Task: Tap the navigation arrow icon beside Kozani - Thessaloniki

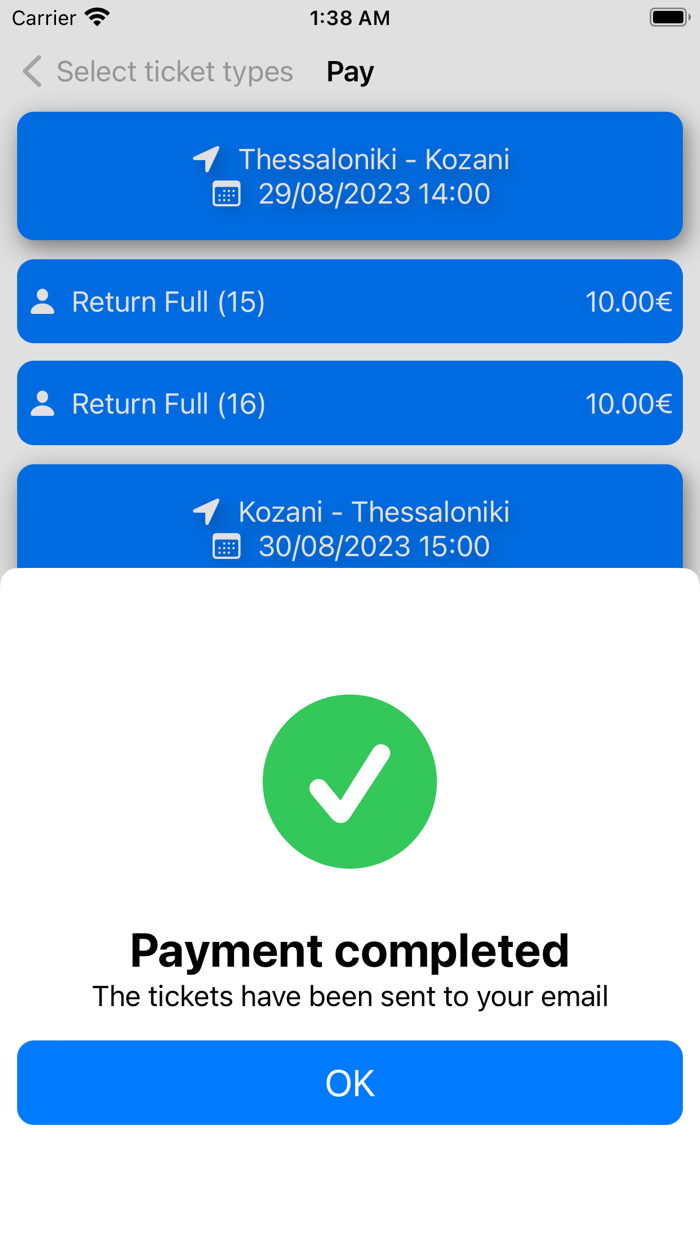Action: 206,510
